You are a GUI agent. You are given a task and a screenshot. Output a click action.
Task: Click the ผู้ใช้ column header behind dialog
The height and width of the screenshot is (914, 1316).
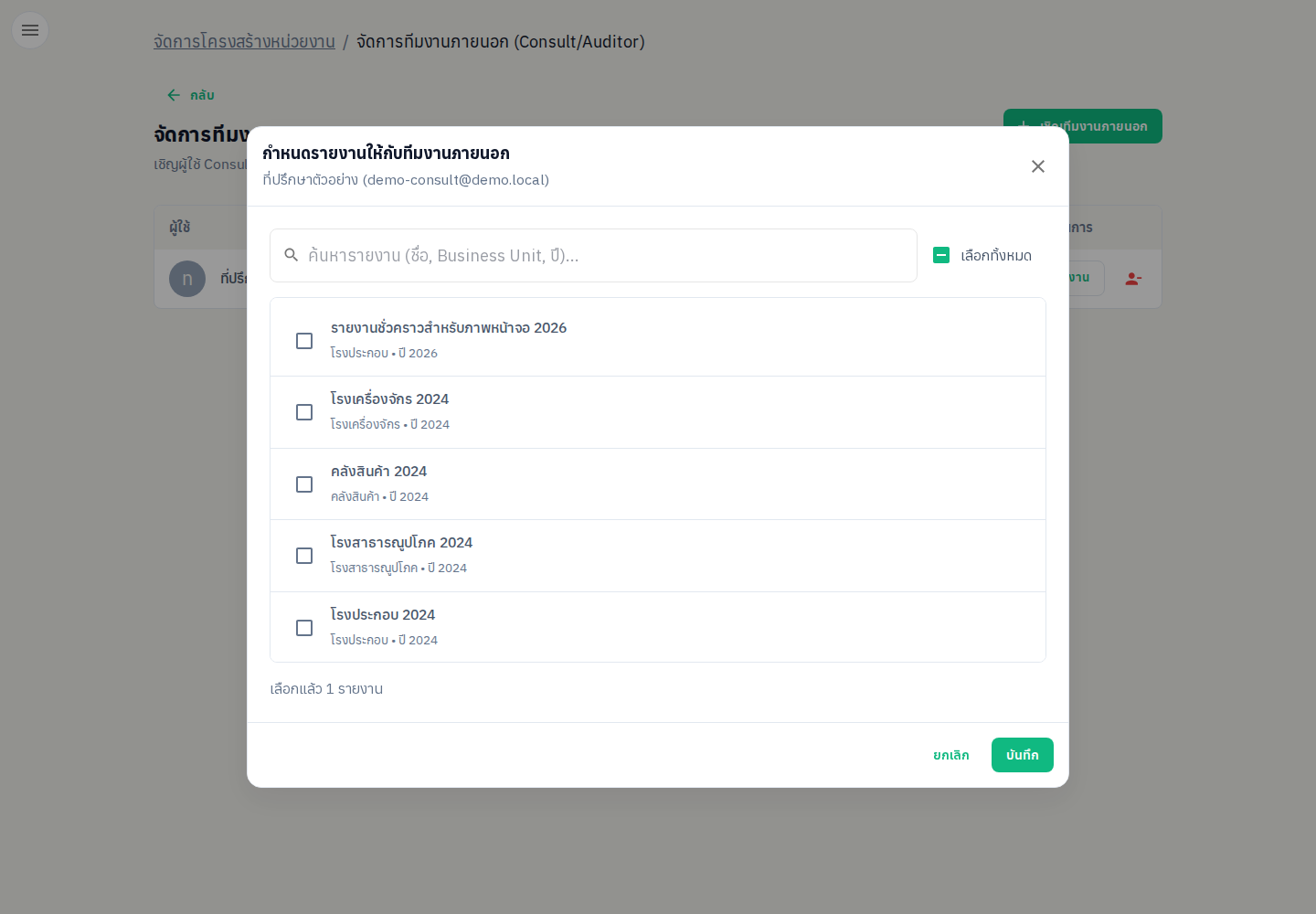coord(180,228)
